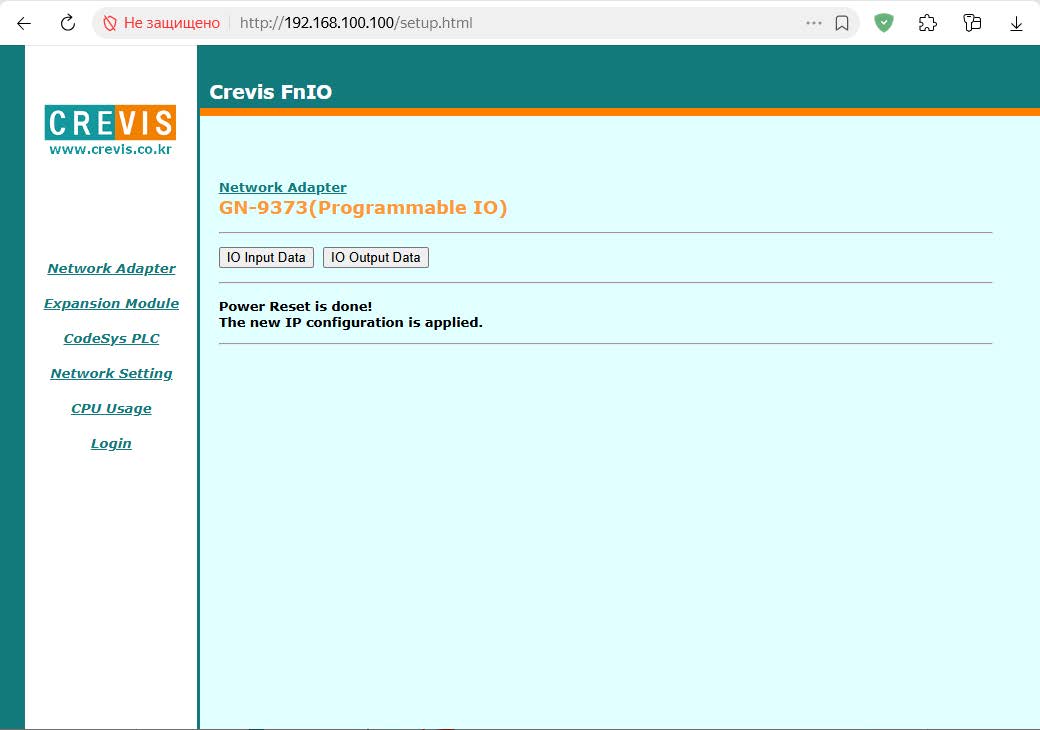Go back with the browser back arrow

coord(24,23)
